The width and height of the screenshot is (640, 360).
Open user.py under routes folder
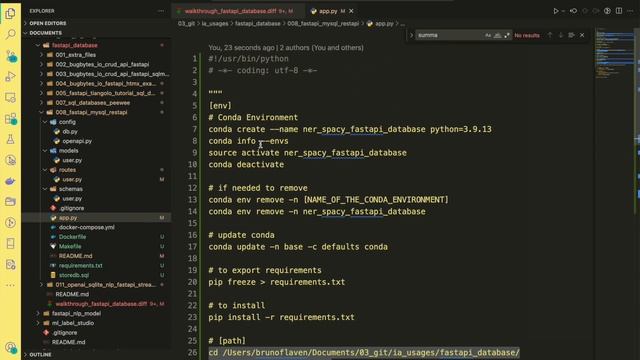point(72,180)
